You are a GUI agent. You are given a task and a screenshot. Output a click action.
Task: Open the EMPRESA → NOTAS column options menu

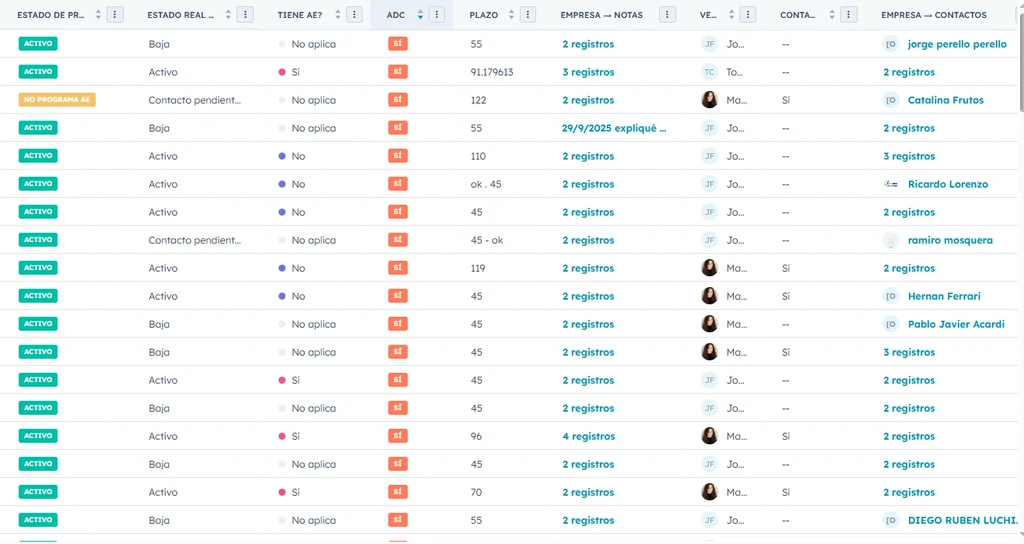click(x=668, y=15)
